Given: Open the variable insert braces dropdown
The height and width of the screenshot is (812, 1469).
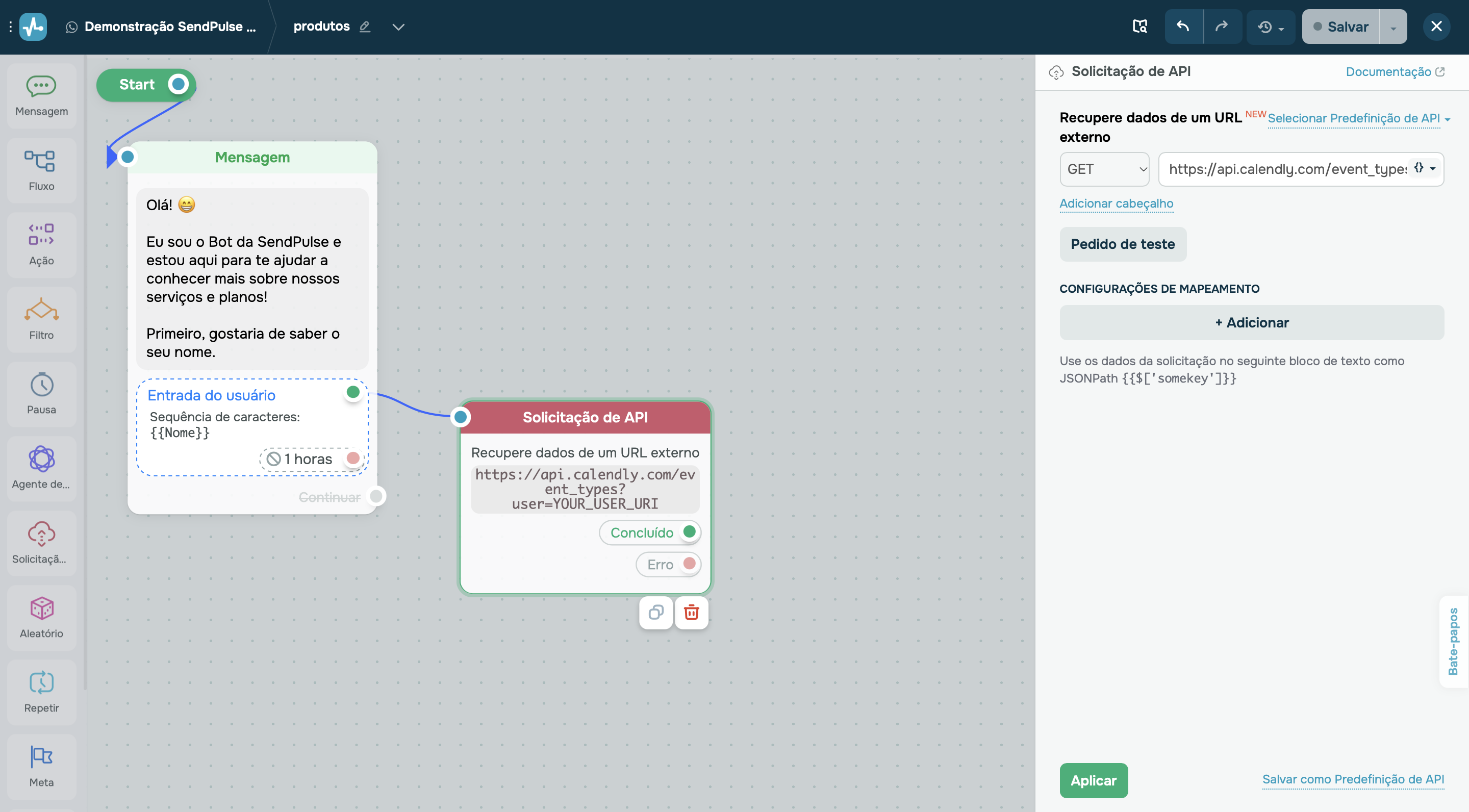Looking at the screenshot, I should (1425, 168).
